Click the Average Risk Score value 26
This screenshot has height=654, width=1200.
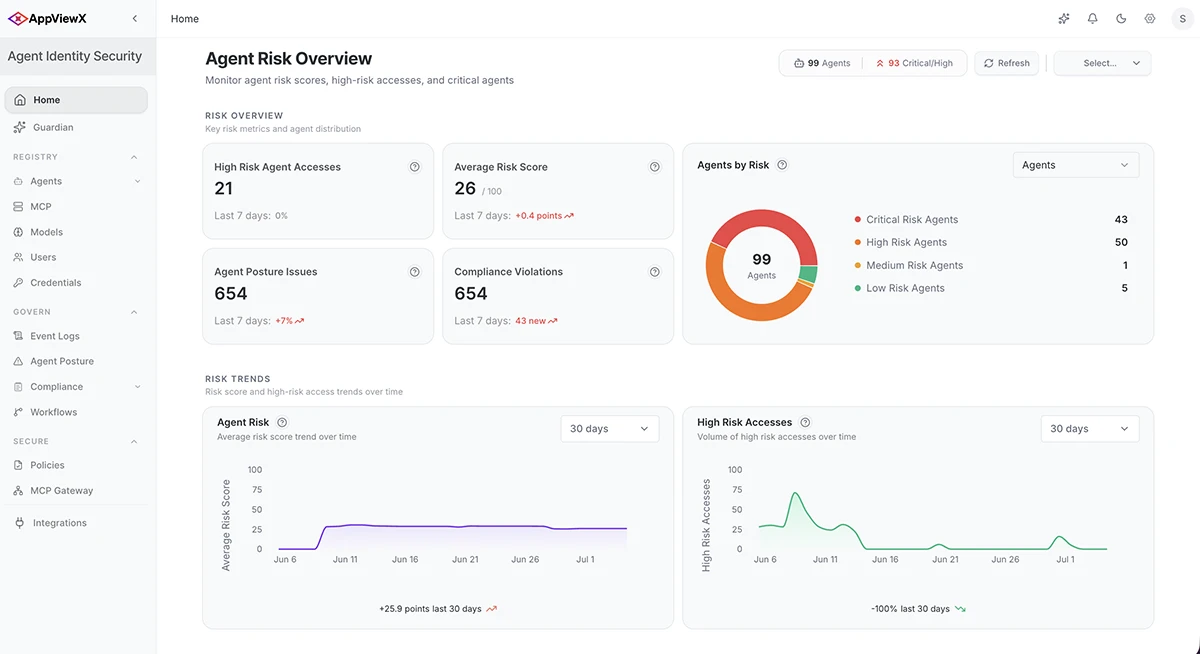(465, 189)
